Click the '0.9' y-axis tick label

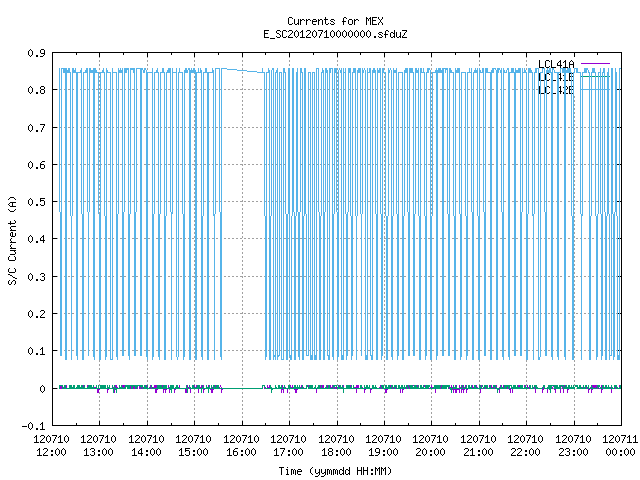coord(36,53)
